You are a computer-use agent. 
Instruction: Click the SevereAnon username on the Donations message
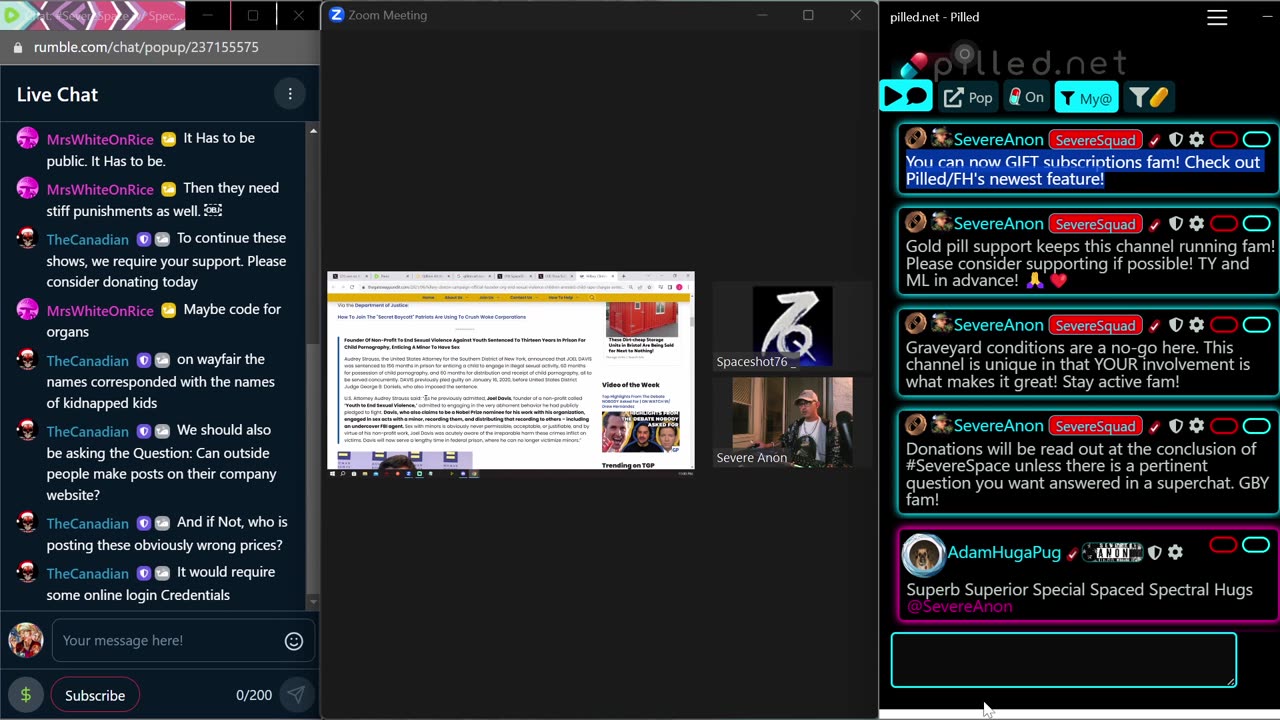coord(998,426)
